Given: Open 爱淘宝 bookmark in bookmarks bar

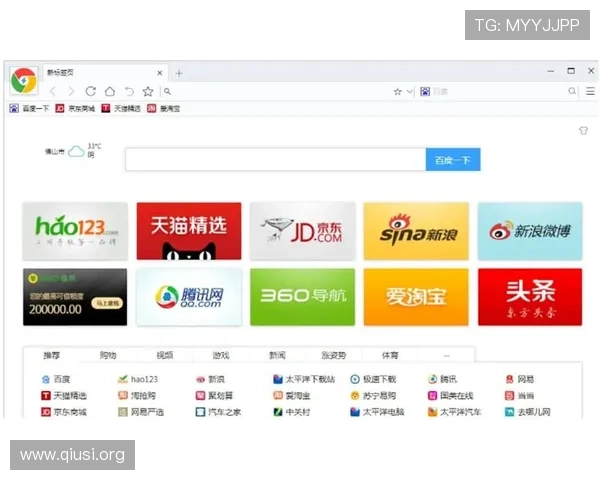Looking at the screenshot, I should pyautogui.click(x=164, y=109).
